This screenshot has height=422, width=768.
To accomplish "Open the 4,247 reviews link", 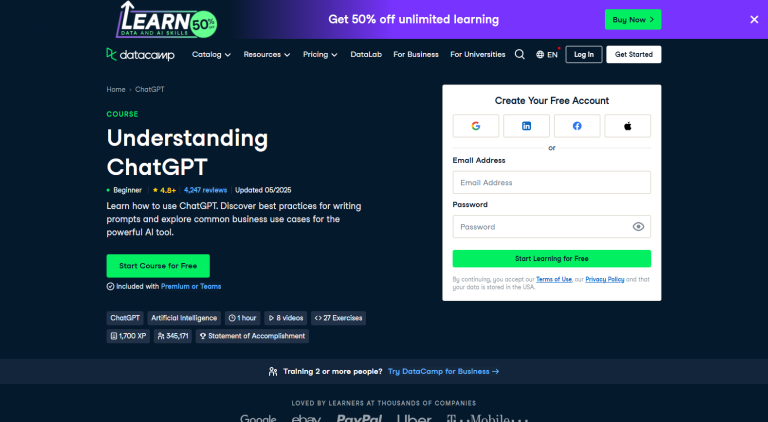I will (205, 190).
